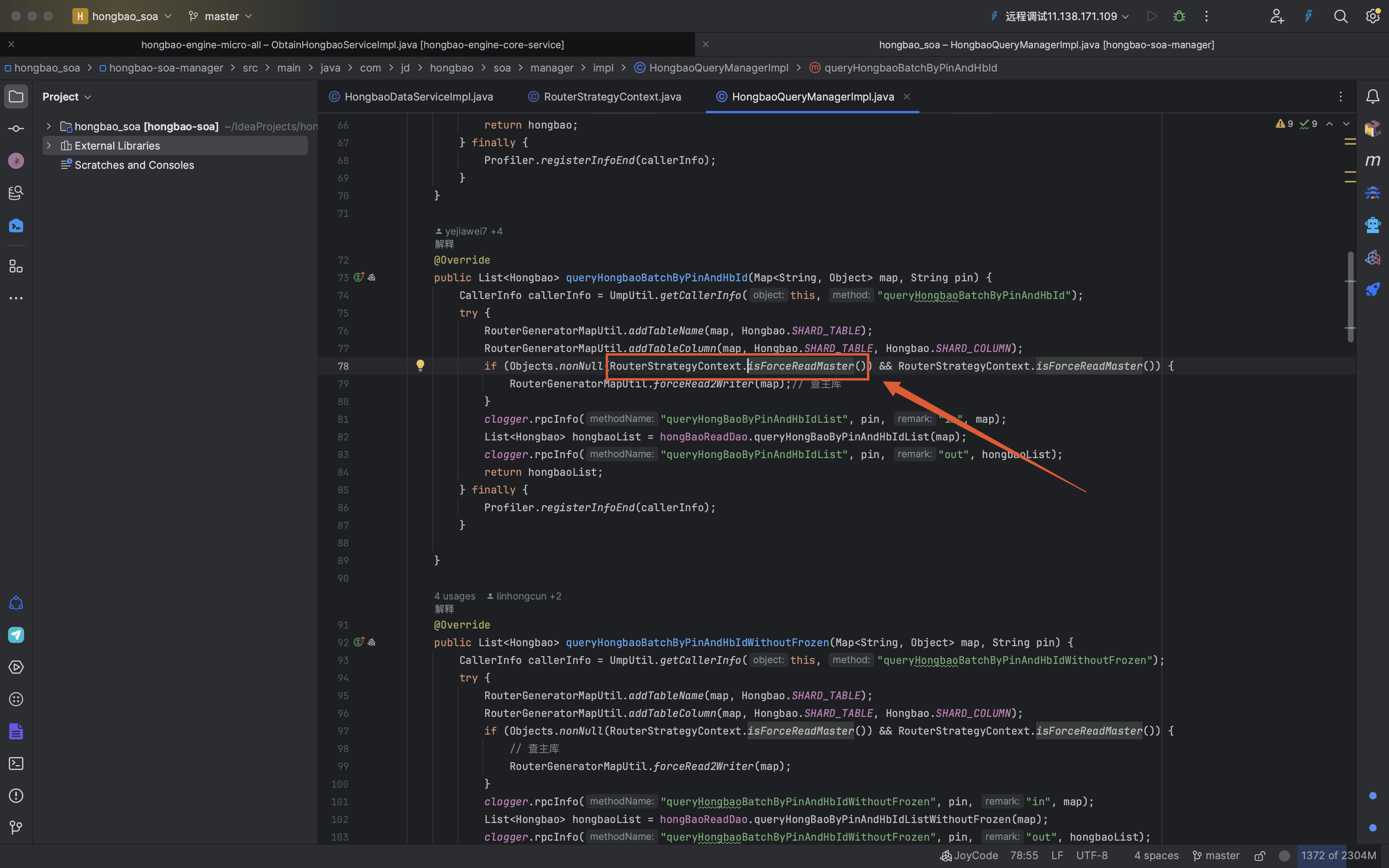This screenshot has height=868, width=1389.
Task: Toggle file writable with the lock icon
Action: (x=1260, y=856)
